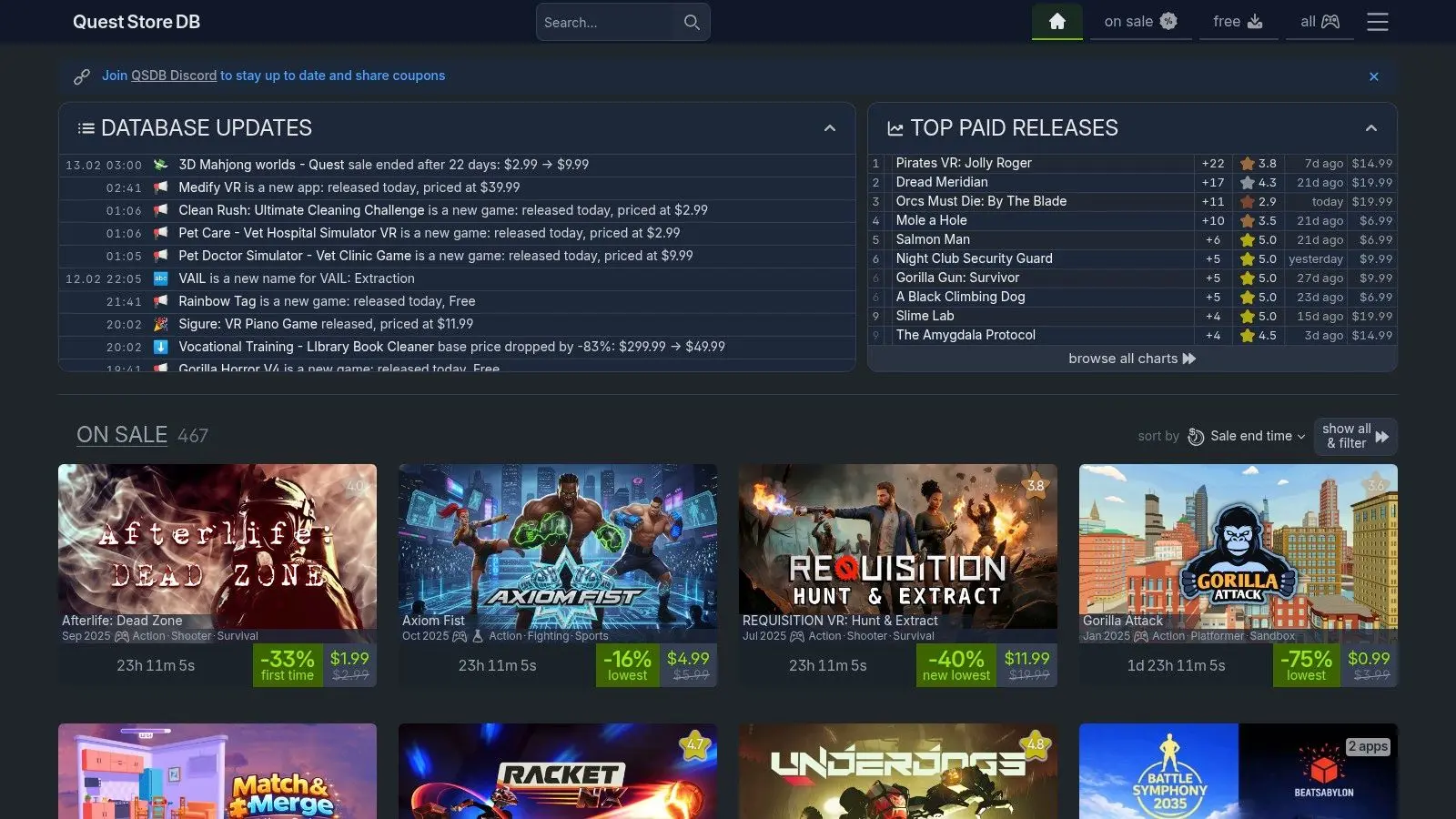Screen dimensions: 1456x819
Task: Click the Quest Store DB logo
Action: tap(136, 22)
